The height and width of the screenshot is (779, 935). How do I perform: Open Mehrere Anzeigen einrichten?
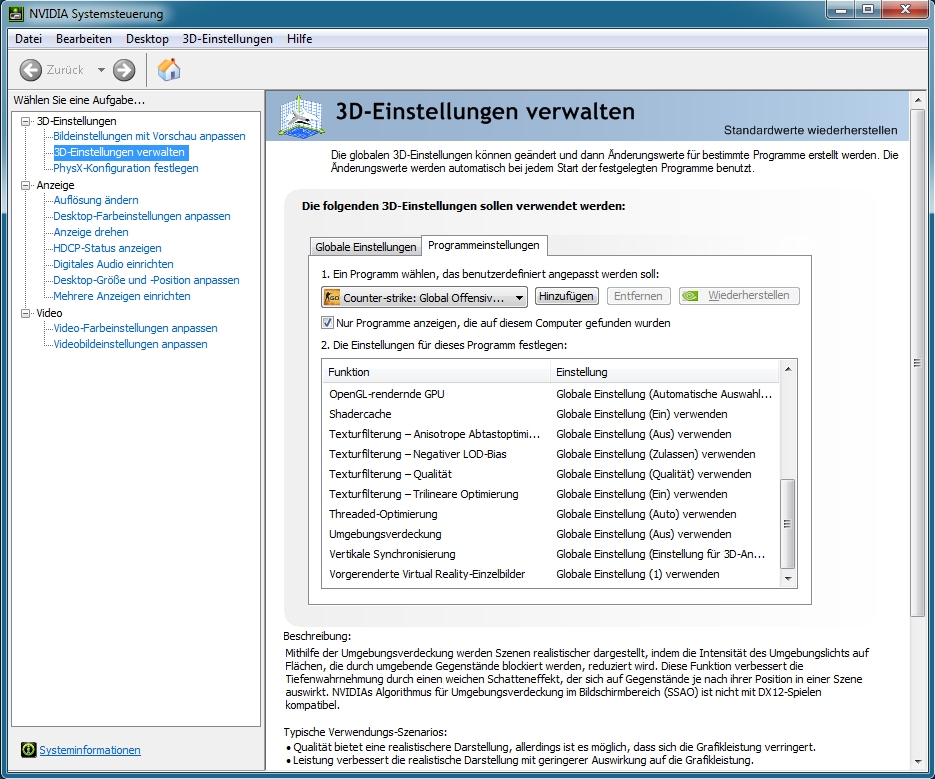tap(122, 296)
